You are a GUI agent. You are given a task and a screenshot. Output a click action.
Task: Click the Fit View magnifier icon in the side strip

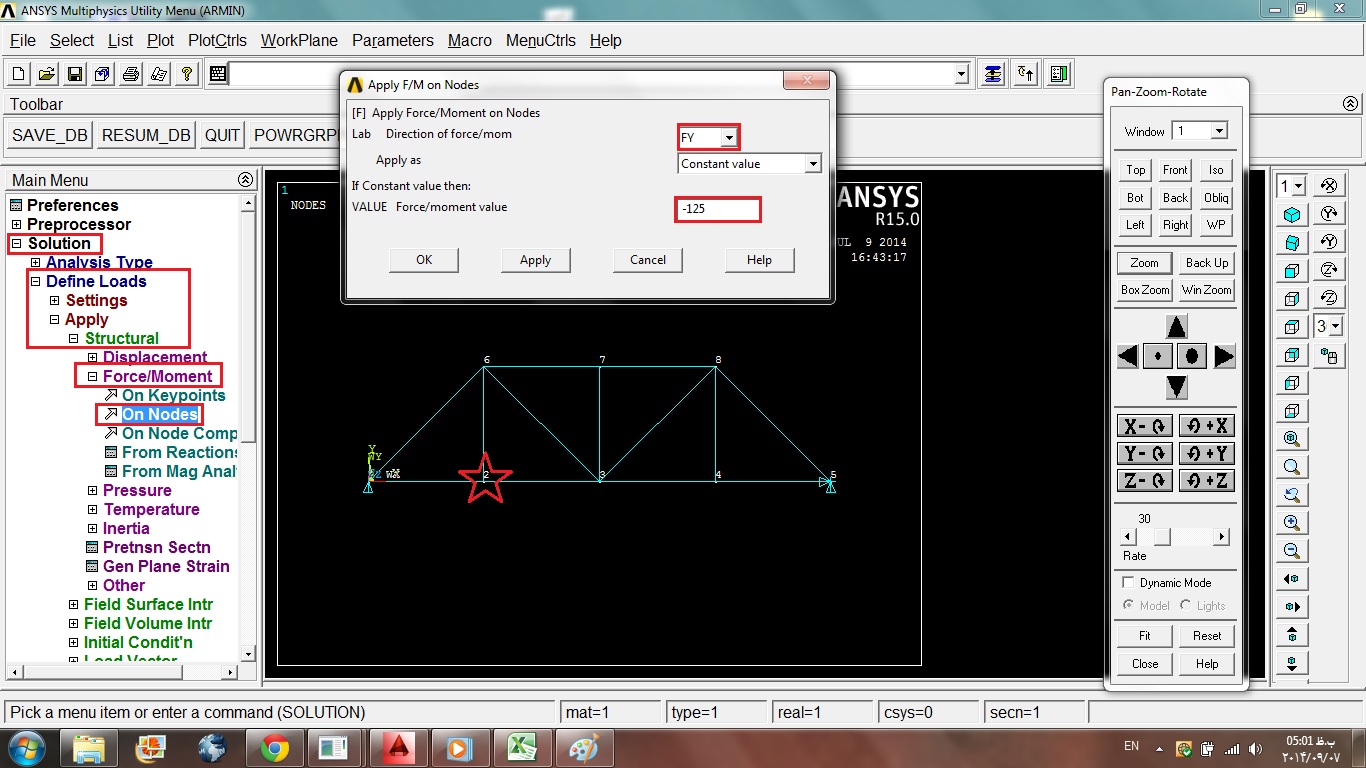(x=1292, y=439)
